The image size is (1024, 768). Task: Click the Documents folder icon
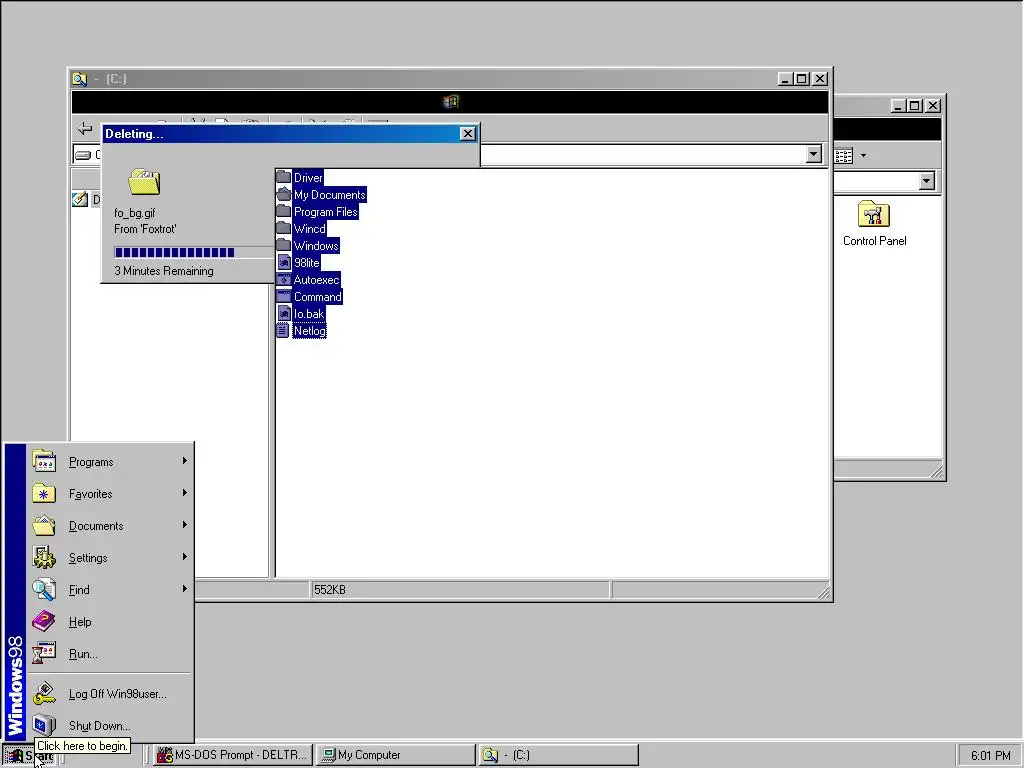point(44,525)
